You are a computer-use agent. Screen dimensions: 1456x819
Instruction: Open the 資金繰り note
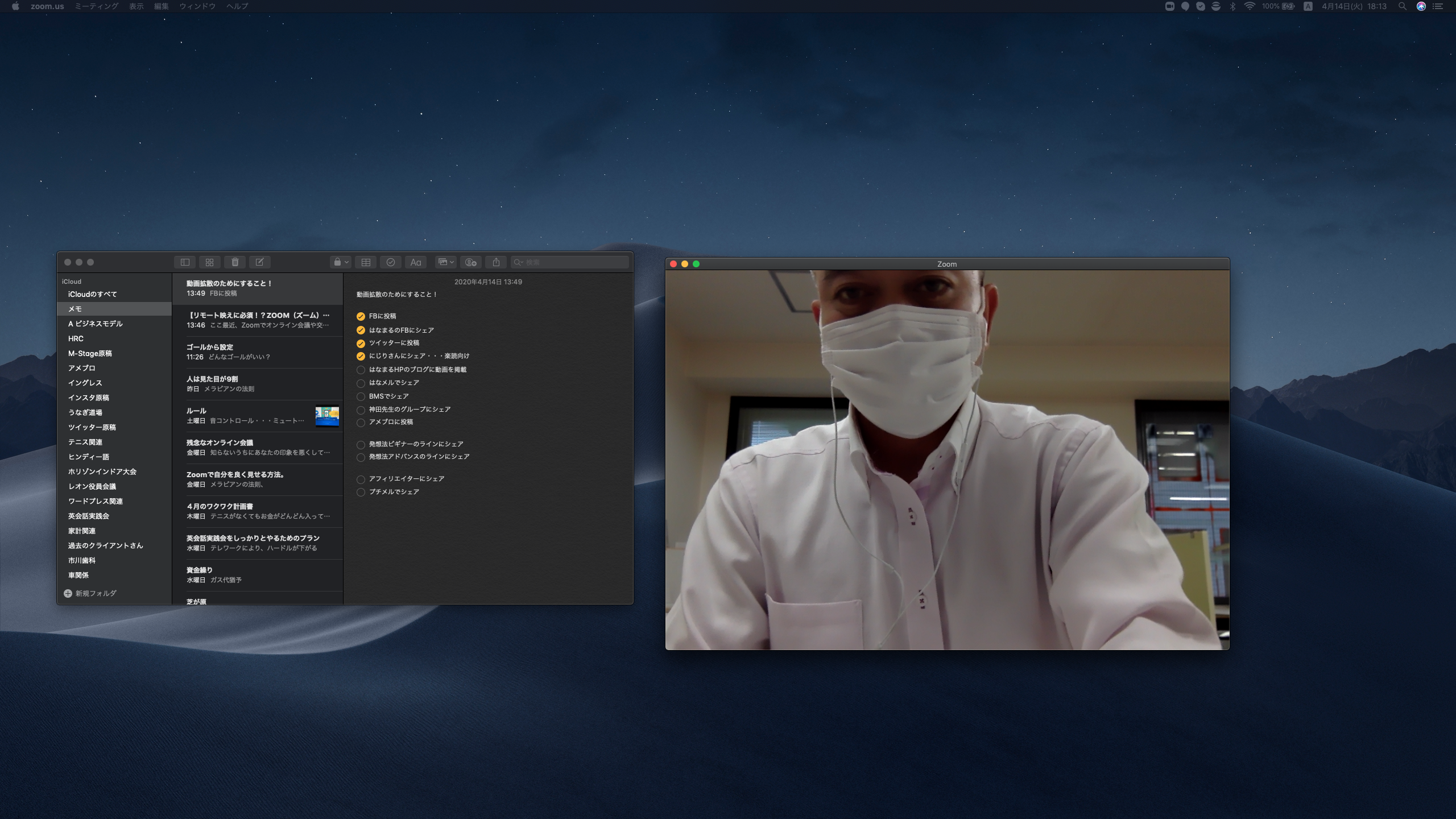[x=258, y=575]
